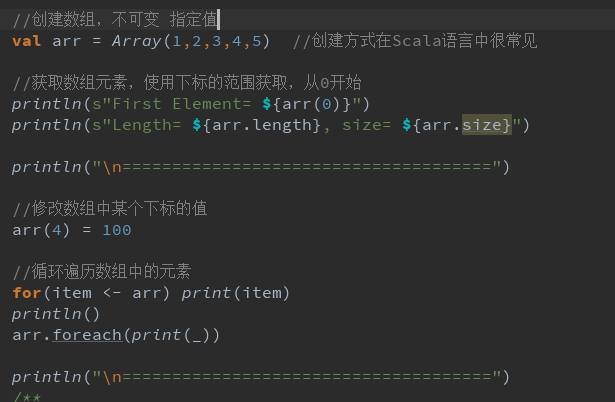The image size is (615, 402).
Task: Click the Scala language comment after Array
Action: coord(415,41)
